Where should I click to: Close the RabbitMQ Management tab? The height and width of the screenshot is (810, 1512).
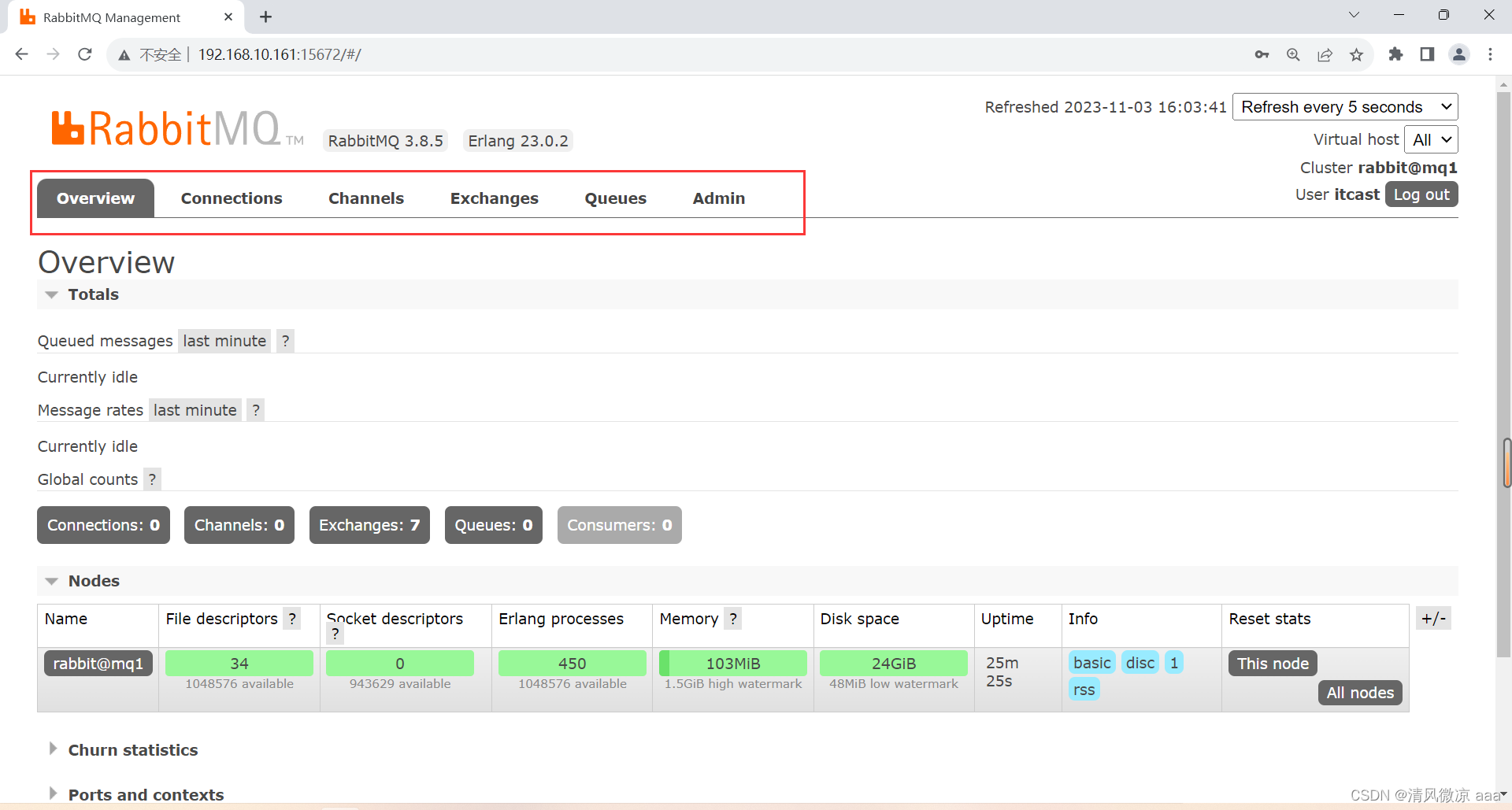click(228, 17)
